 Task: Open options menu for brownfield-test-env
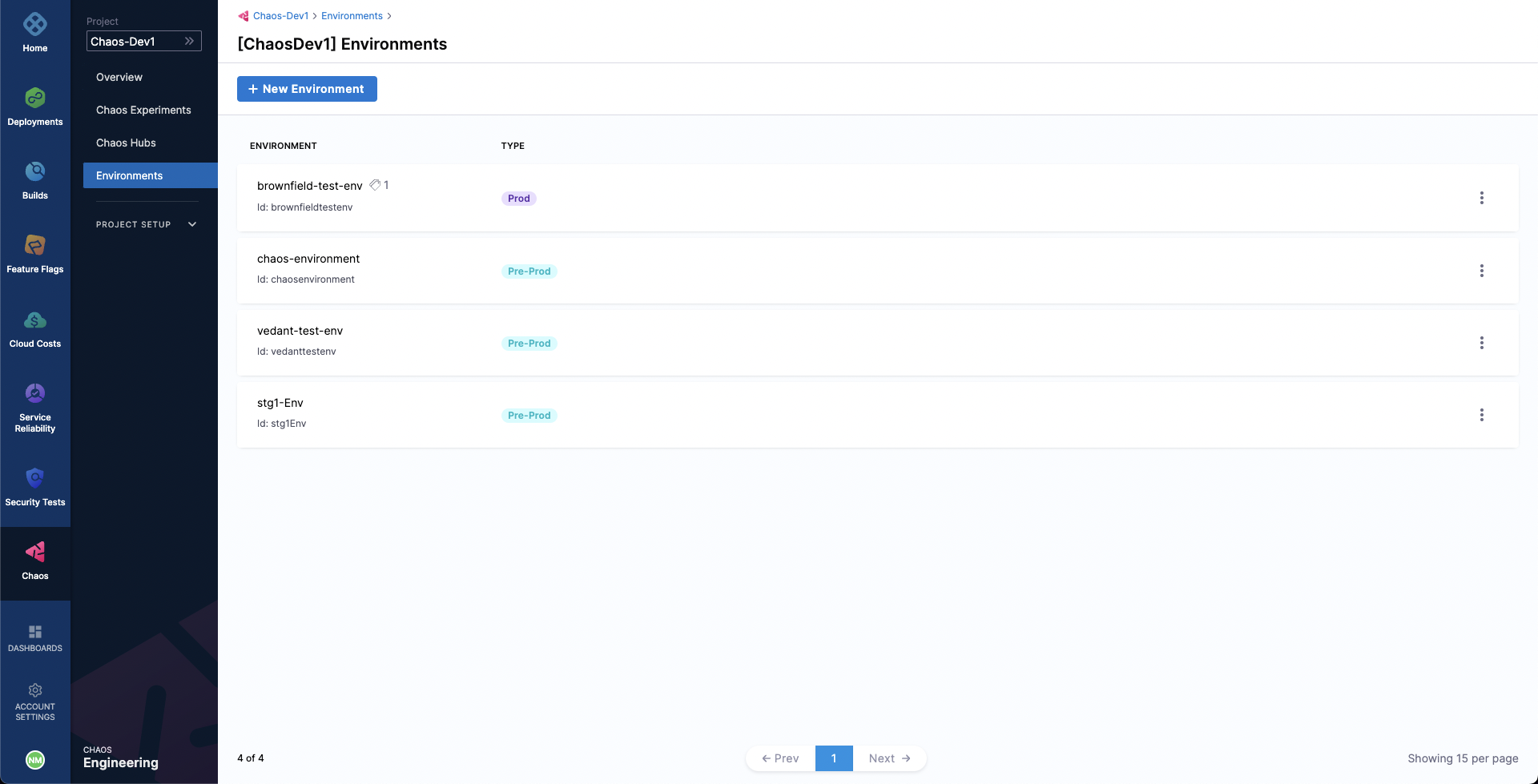click(x=1481, y=198)
